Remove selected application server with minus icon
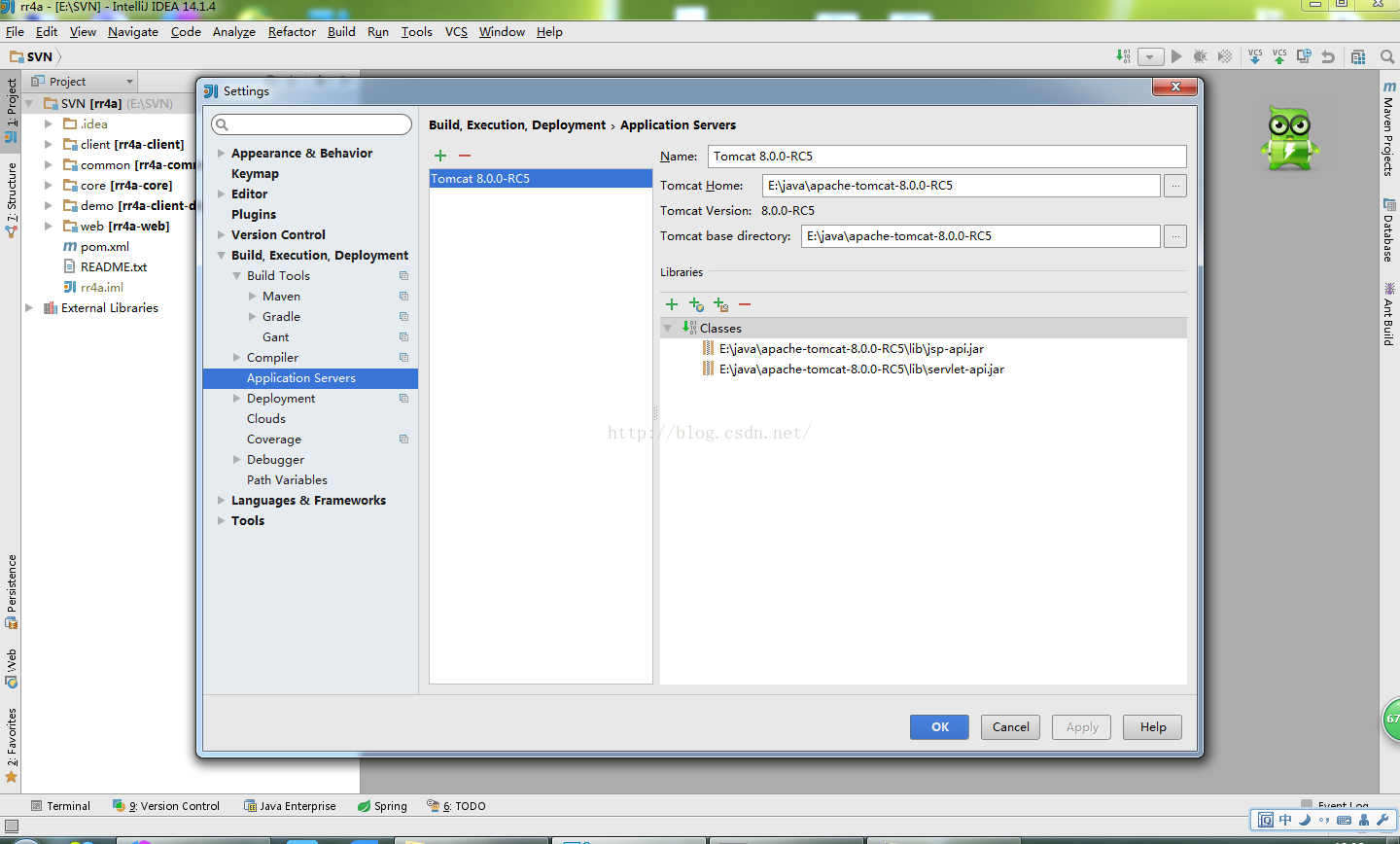Image resolution: width=1400 pixels, height=844 pixels. pos(465,156)
